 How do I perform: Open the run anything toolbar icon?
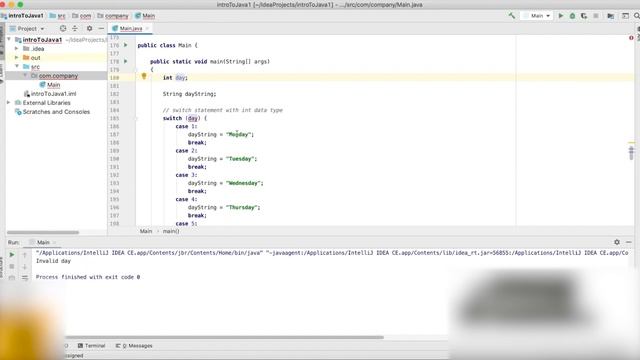click(x=625, y=16)
